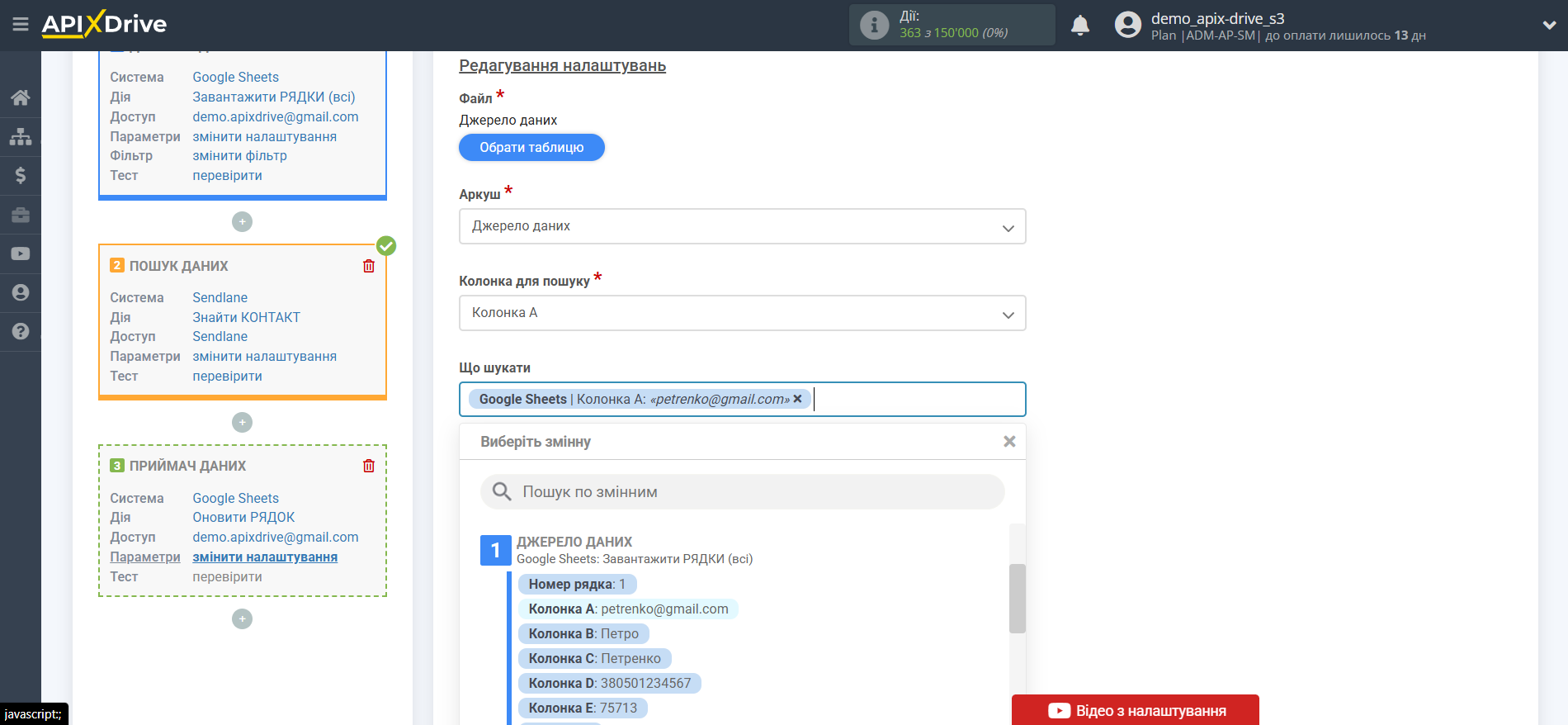This screenshot has width=1568, height=725.
Task: Select variable Колонка C: Петренко
Action: [594, 659]
